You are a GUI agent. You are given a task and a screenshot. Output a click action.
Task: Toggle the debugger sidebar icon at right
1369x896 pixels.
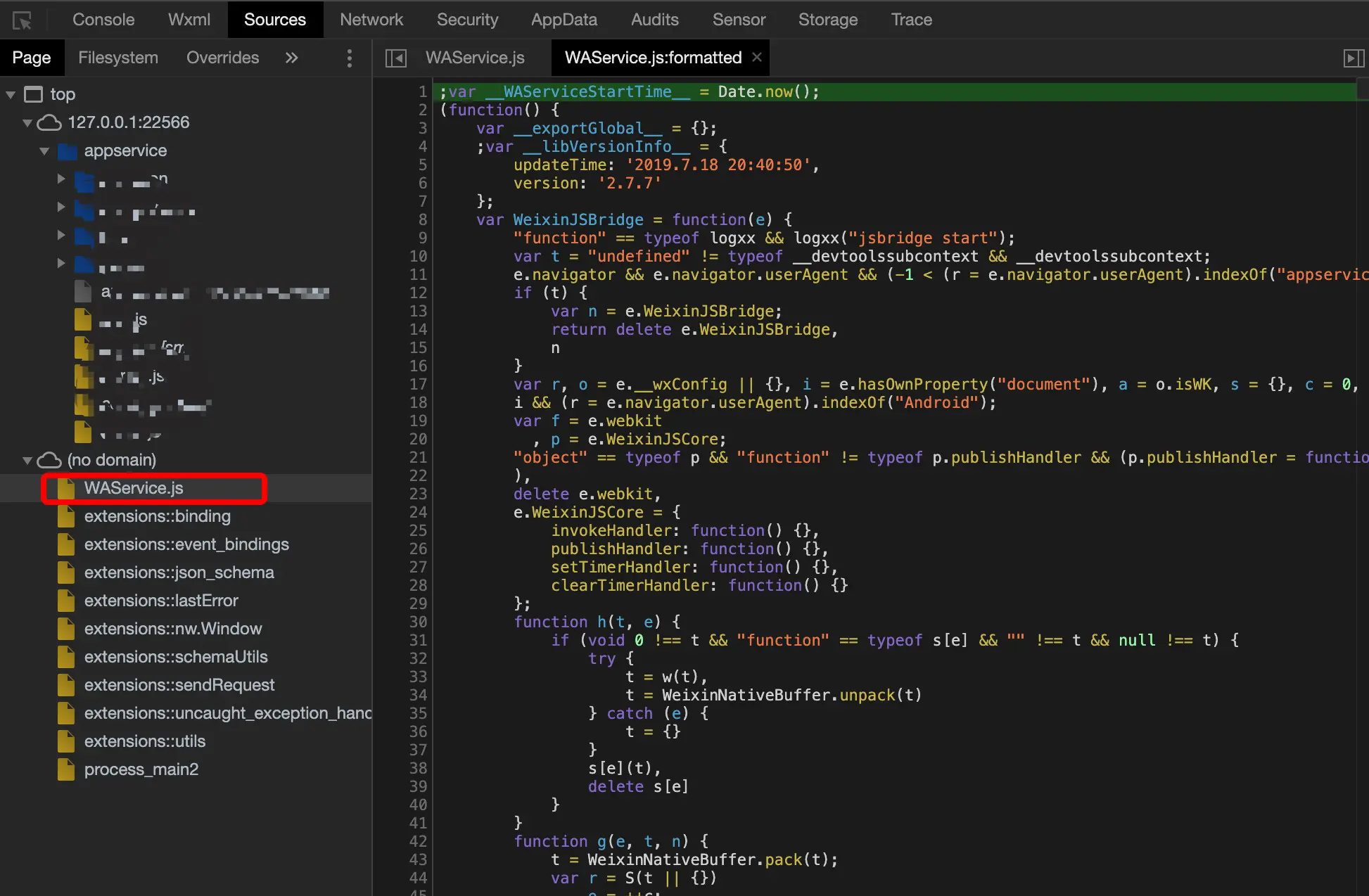[x=1353, y=58]
